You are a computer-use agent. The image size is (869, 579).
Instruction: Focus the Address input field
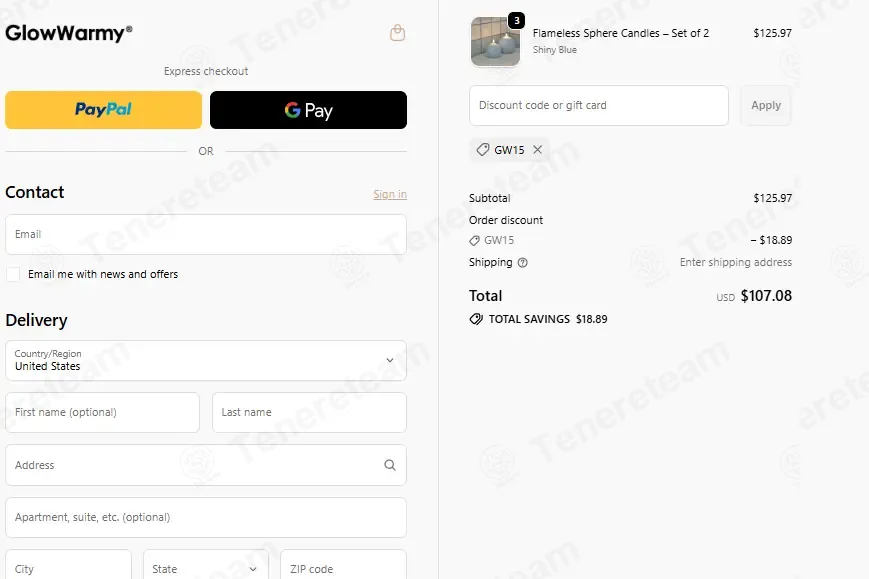[x=206, y=465]
